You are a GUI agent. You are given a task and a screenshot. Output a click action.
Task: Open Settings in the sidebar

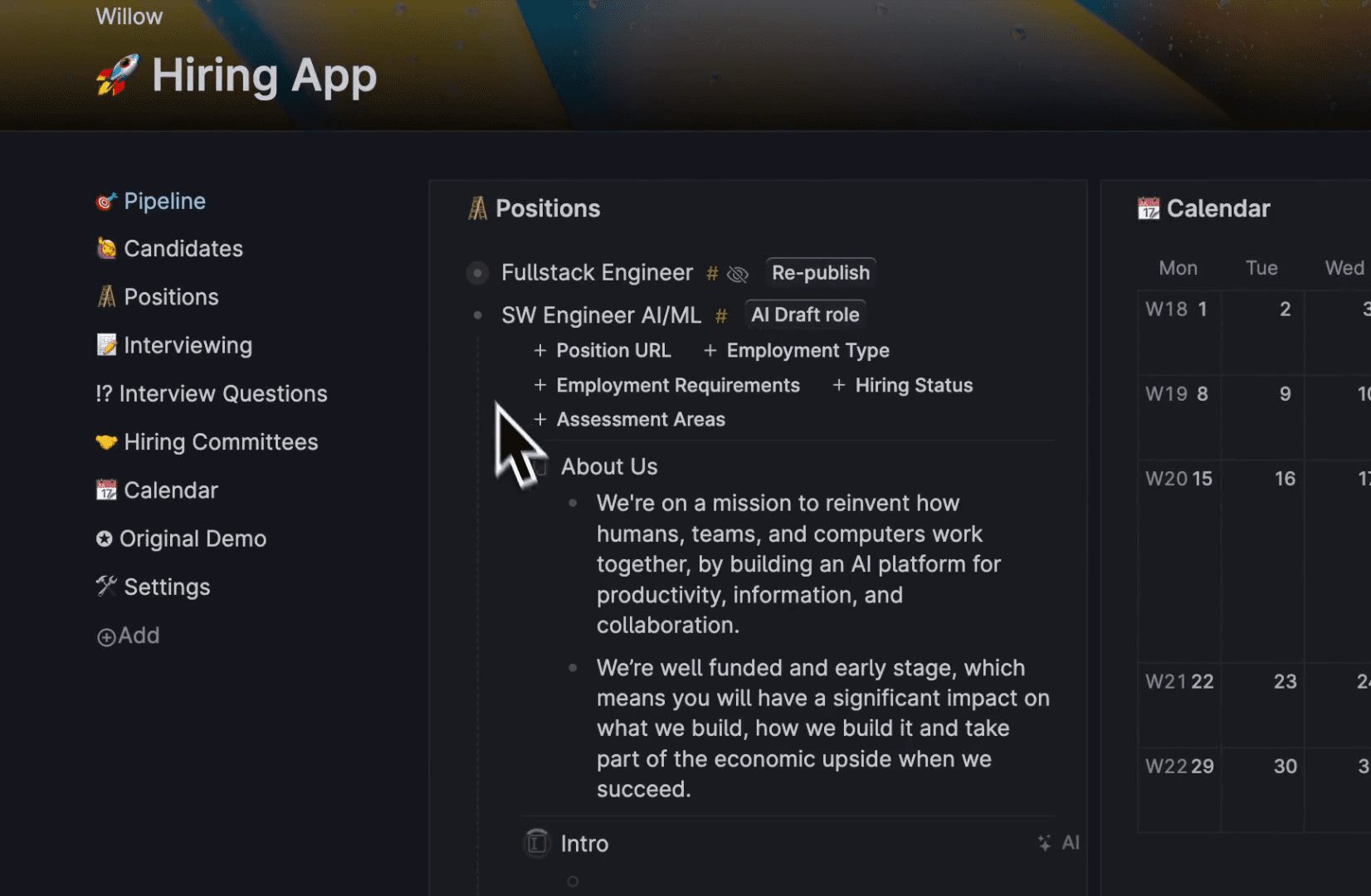pyautogui.click(x=154, y=587)
